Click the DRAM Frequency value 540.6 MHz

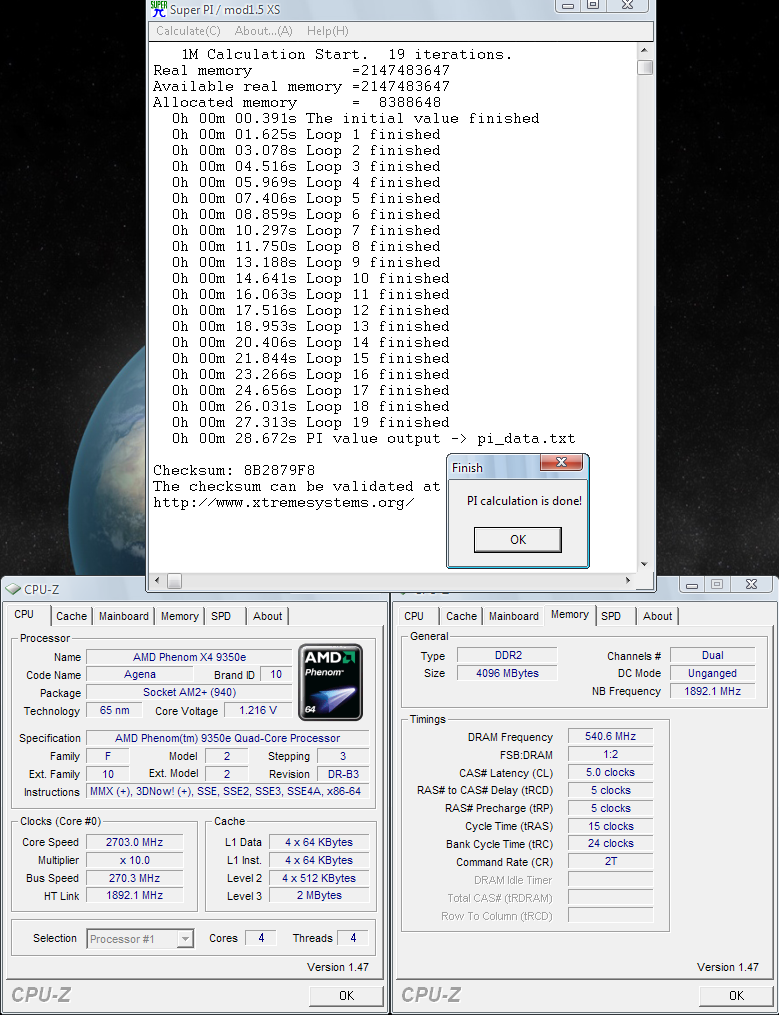point(611,736)
